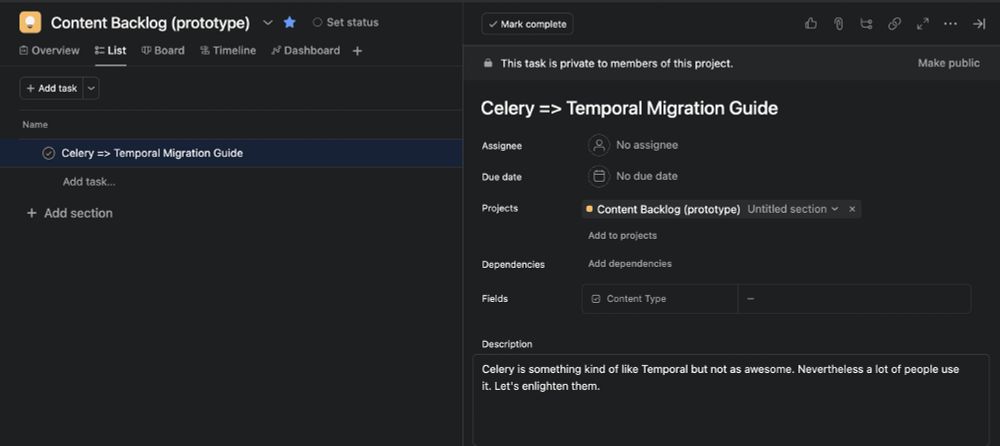Click the Add task button
1000x446 pixels.
click(52, 89)
